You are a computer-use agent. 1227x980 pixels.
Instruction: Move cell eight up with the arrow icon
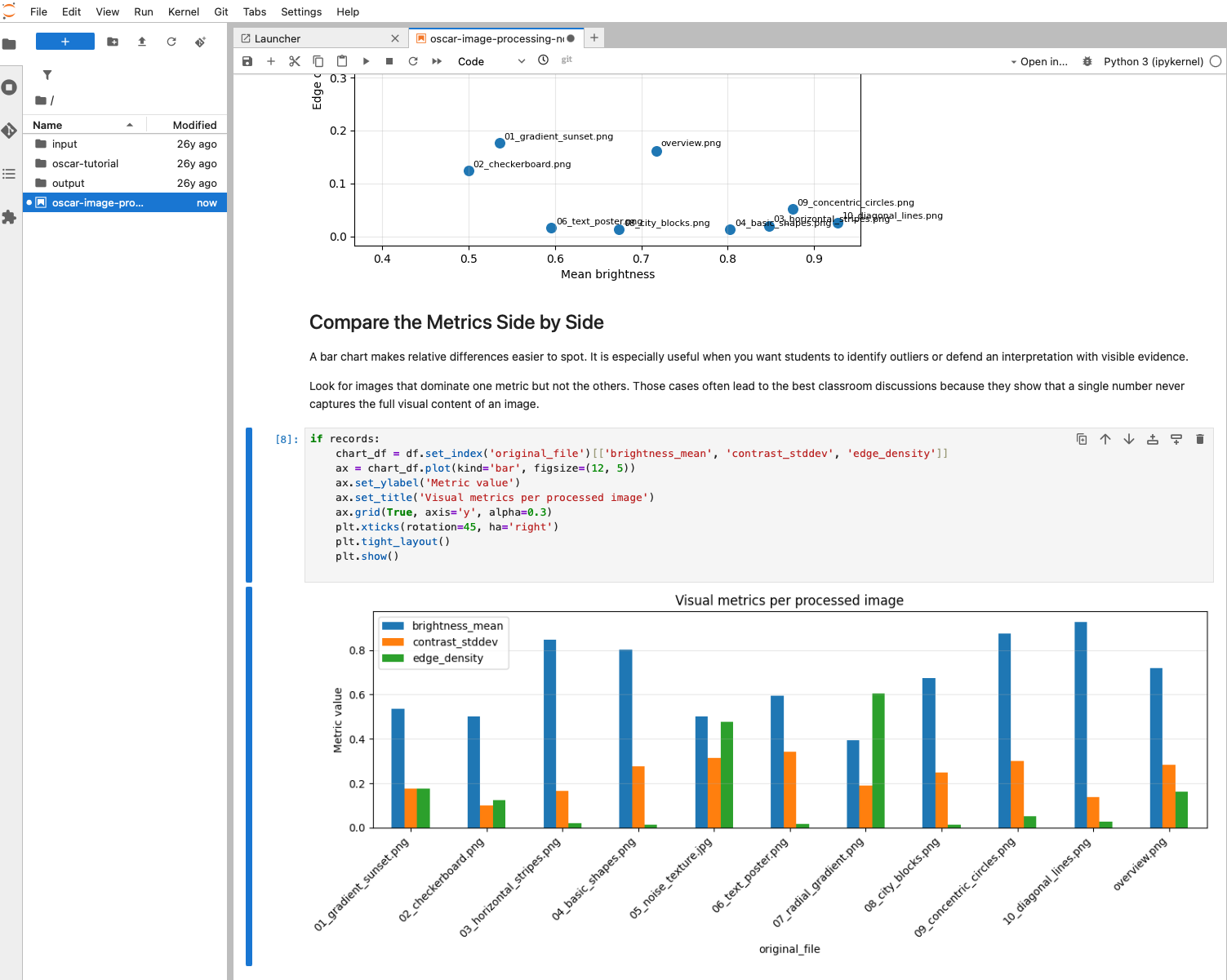[1105, 439]
